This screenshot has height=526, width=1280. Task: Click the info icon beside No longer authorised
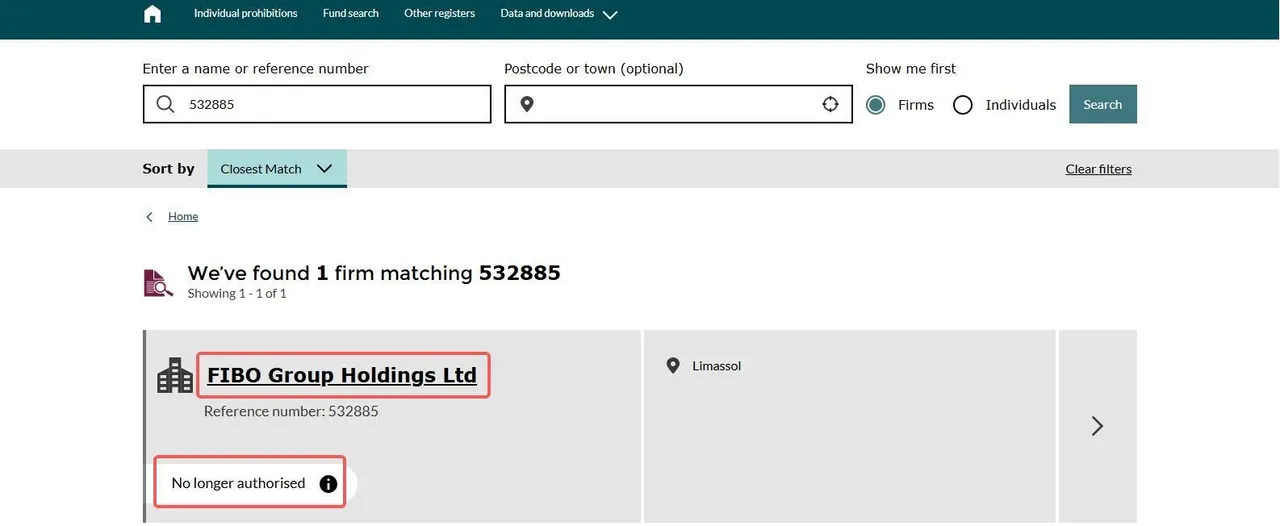(x=328, y=484)
